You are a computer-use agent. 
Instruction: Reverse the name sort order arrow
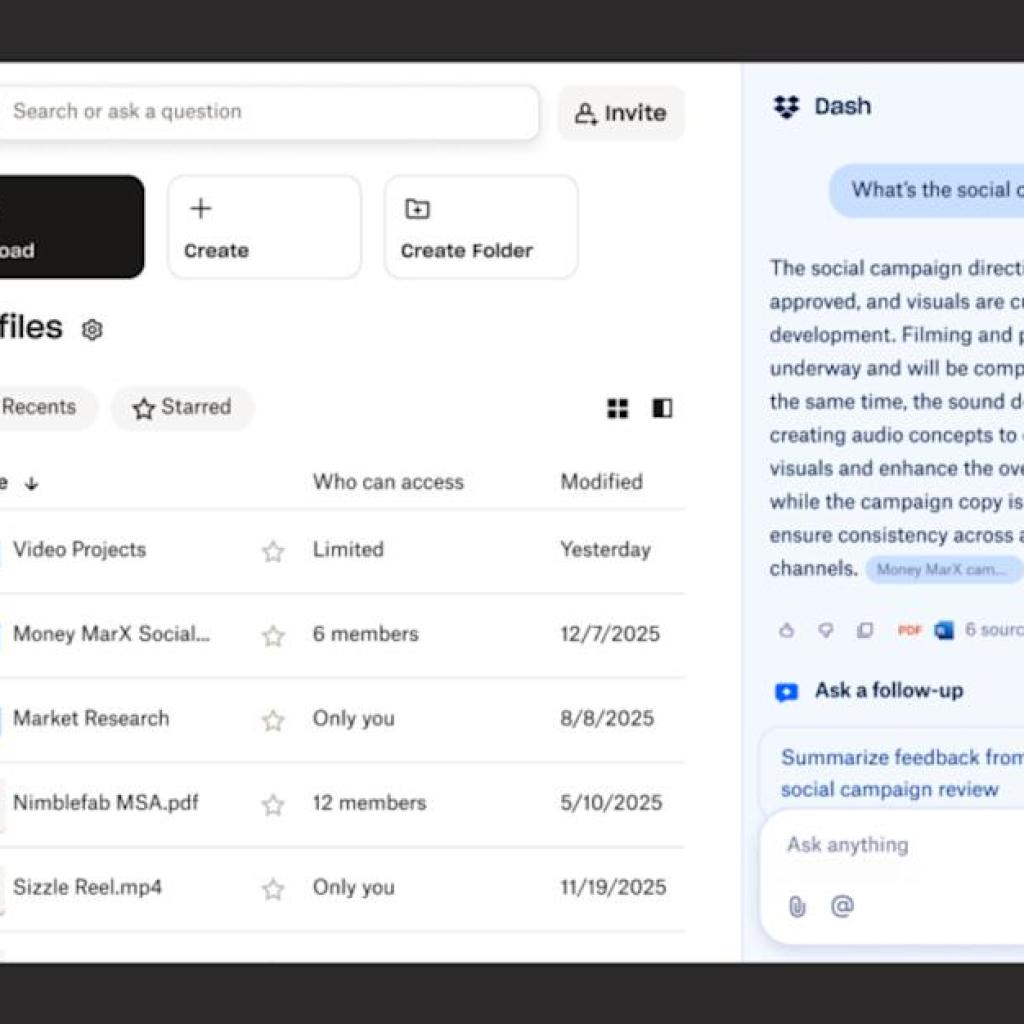tap(31, 483)
